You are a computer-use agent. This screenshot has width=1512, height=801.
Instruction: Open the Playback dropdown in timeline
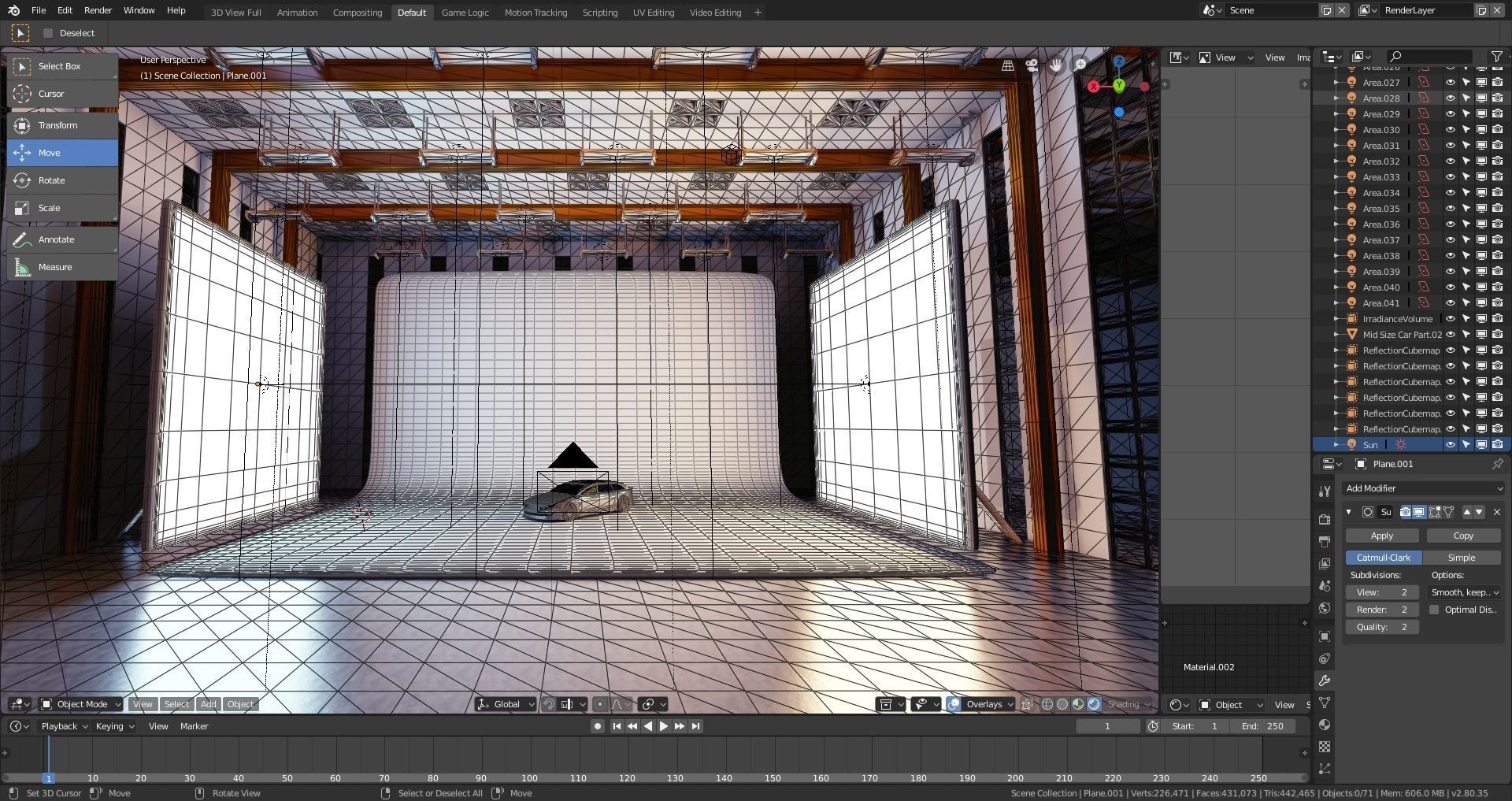point(65,726)
